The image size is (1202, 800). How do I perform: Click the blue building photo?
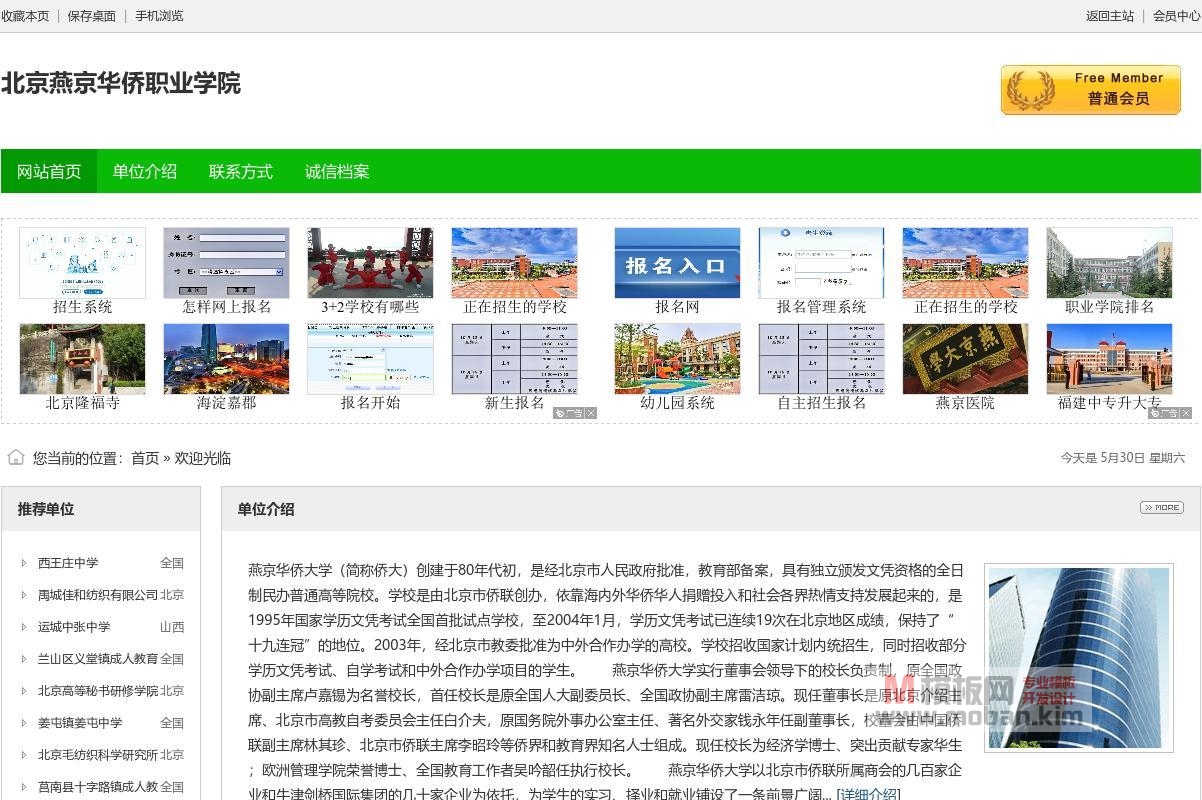[1079, 658]
